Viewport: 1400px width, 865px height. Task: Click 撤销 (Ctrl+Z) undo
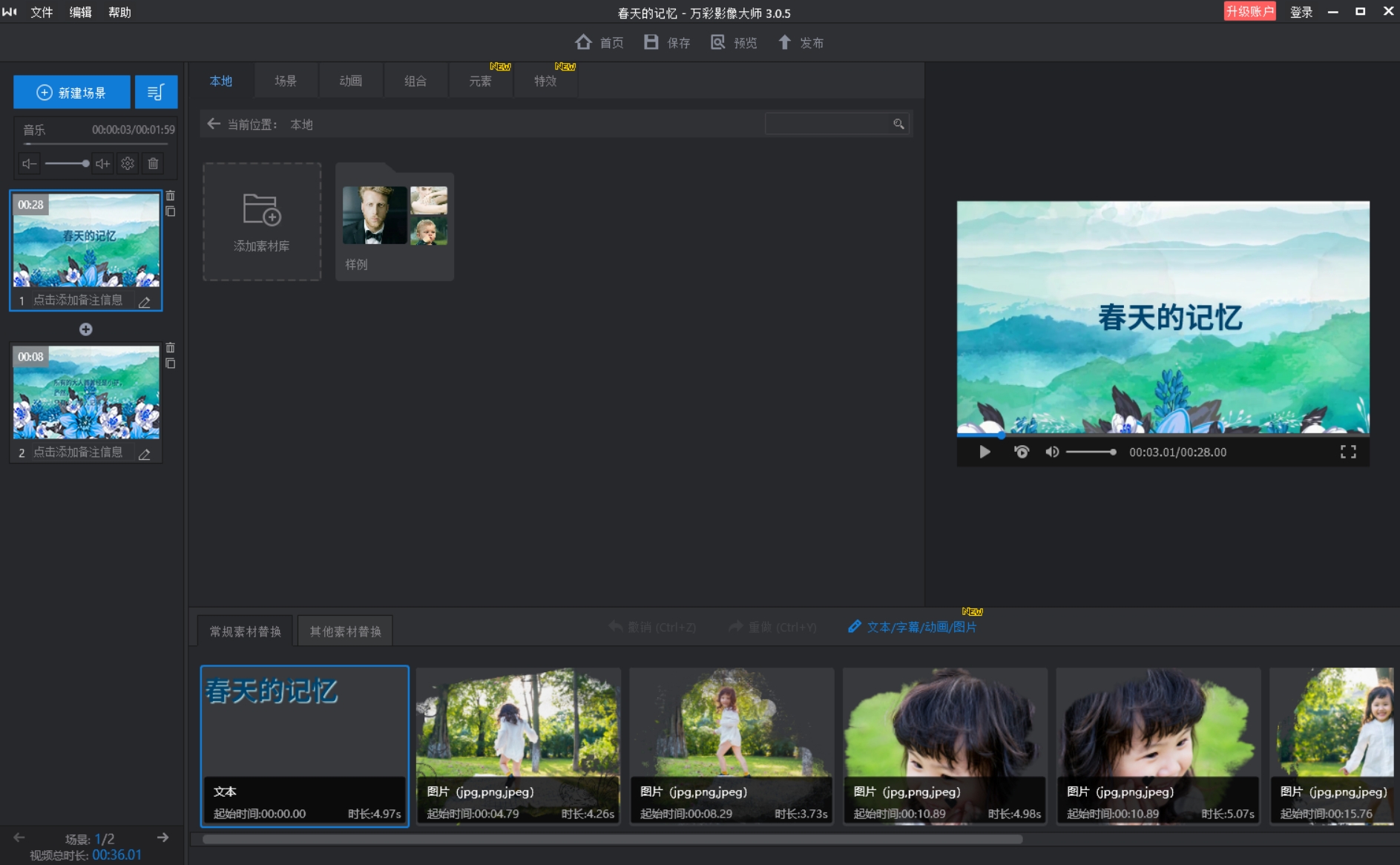[652, 627]
